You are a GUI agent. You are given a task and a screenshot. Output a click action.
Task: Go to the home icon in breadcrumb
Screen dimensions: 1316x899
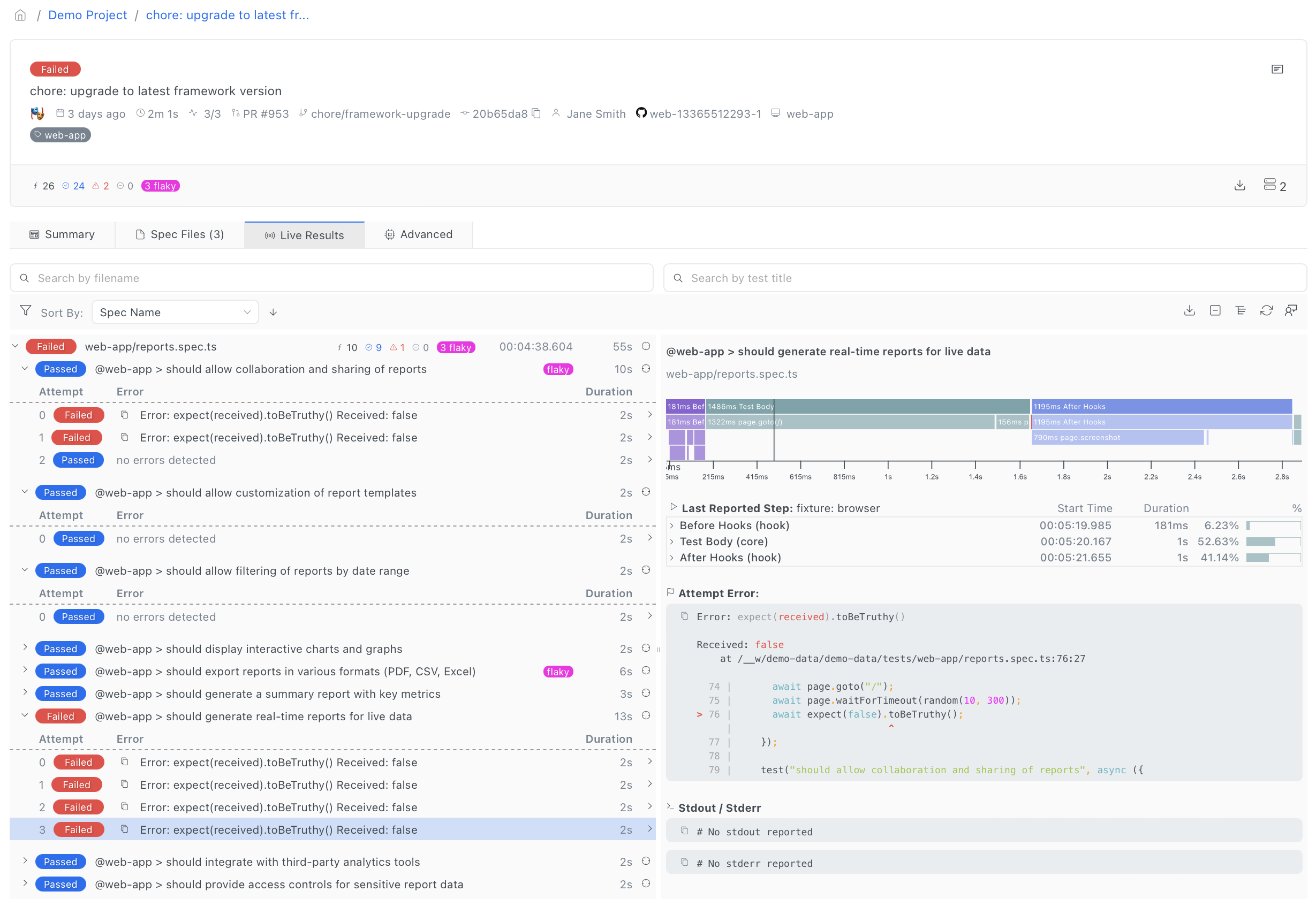(20, 16)
